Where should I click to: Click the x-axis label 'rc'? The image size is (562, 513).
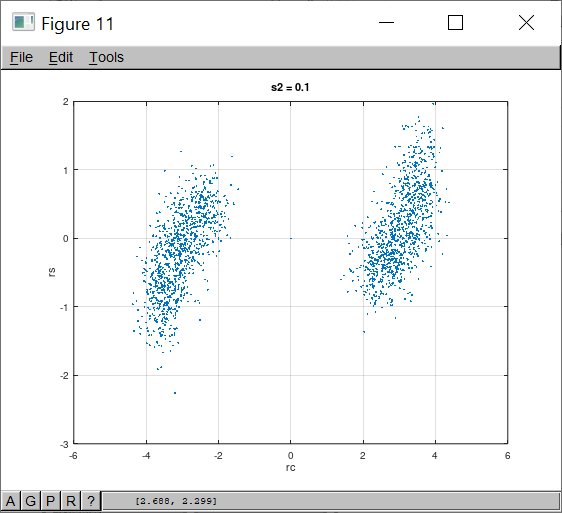[x=291, y=467]
